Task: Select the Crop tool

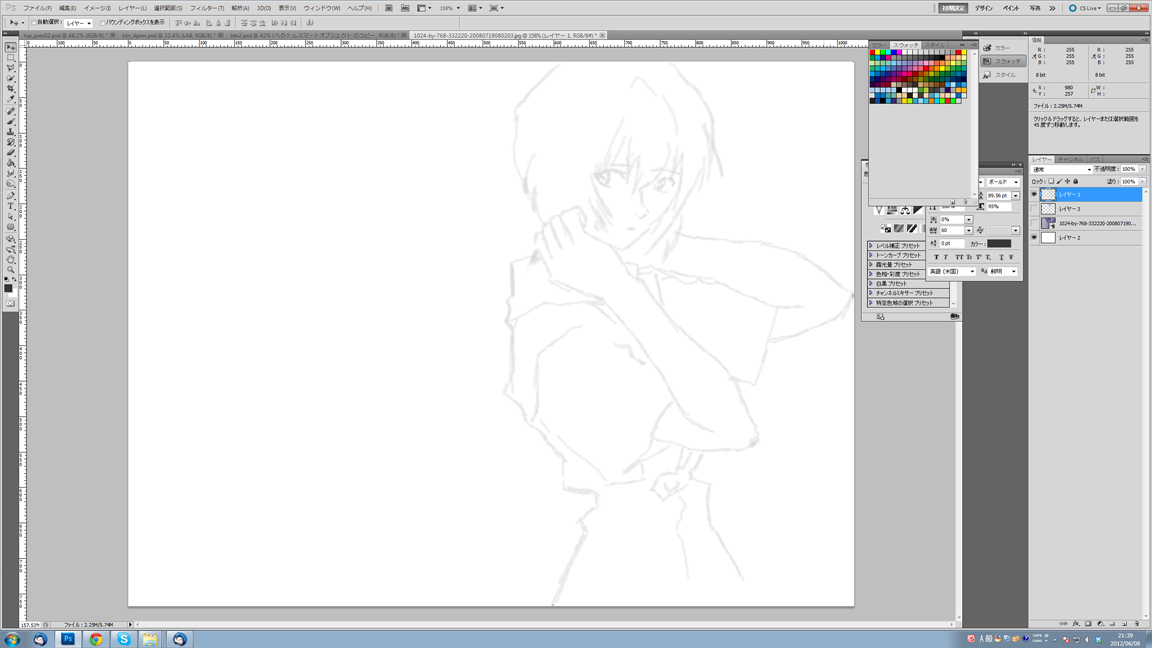Action: click(x=11, y=89)
